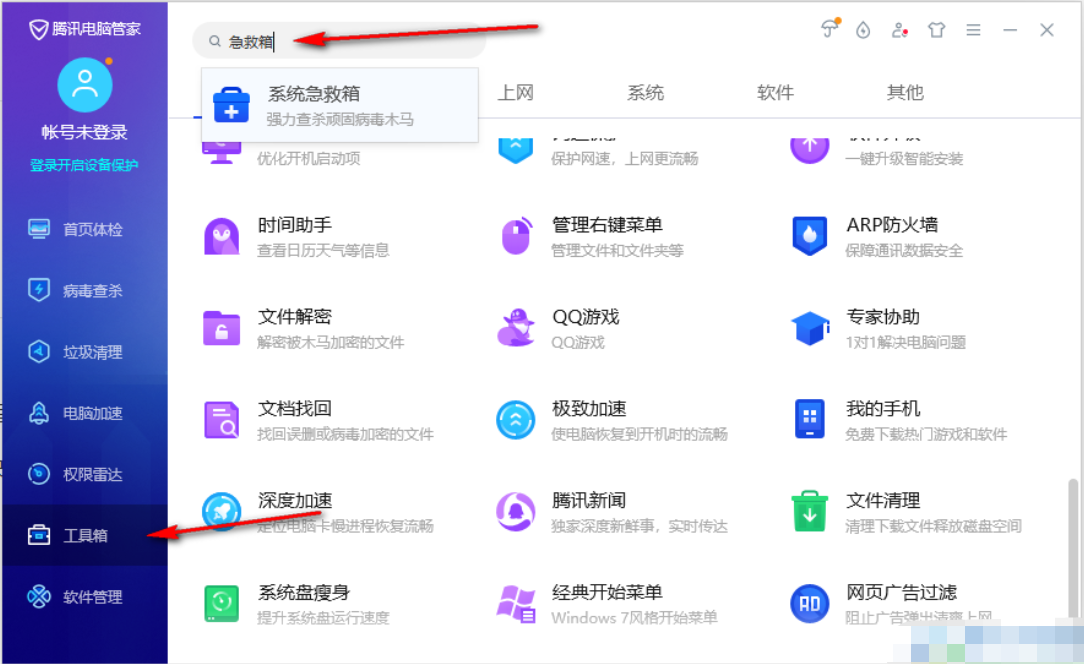1084x664 pixels.
Task: Launch the 极致加速 circular icon
Action: [516, 420]
